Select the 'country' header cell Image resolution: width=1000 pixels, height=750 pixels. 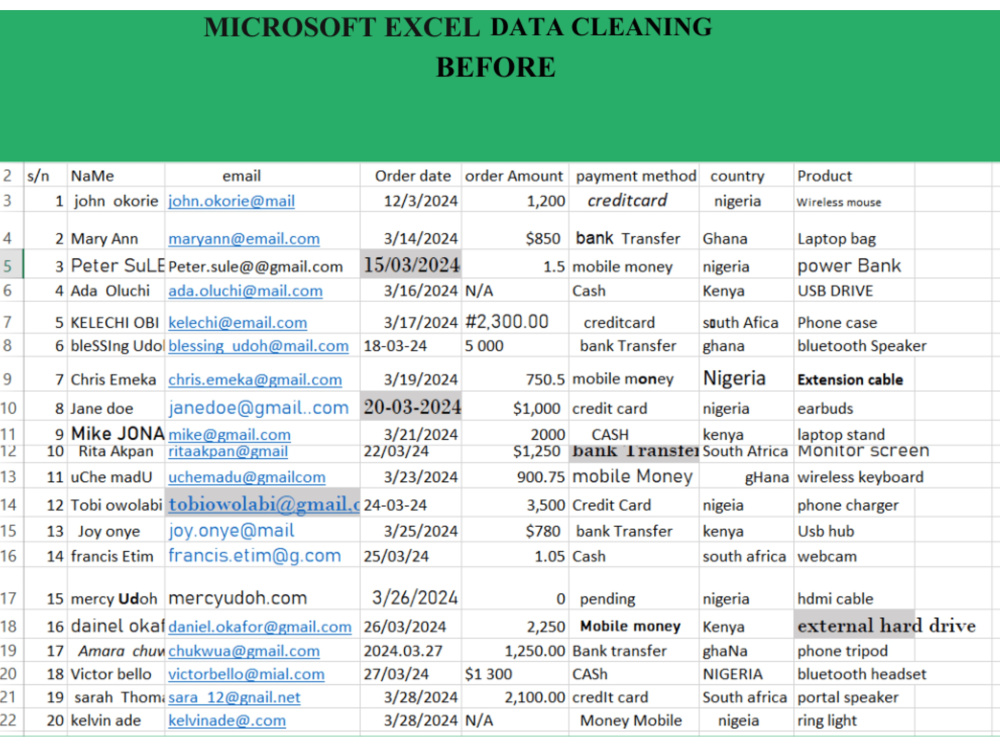746,175
